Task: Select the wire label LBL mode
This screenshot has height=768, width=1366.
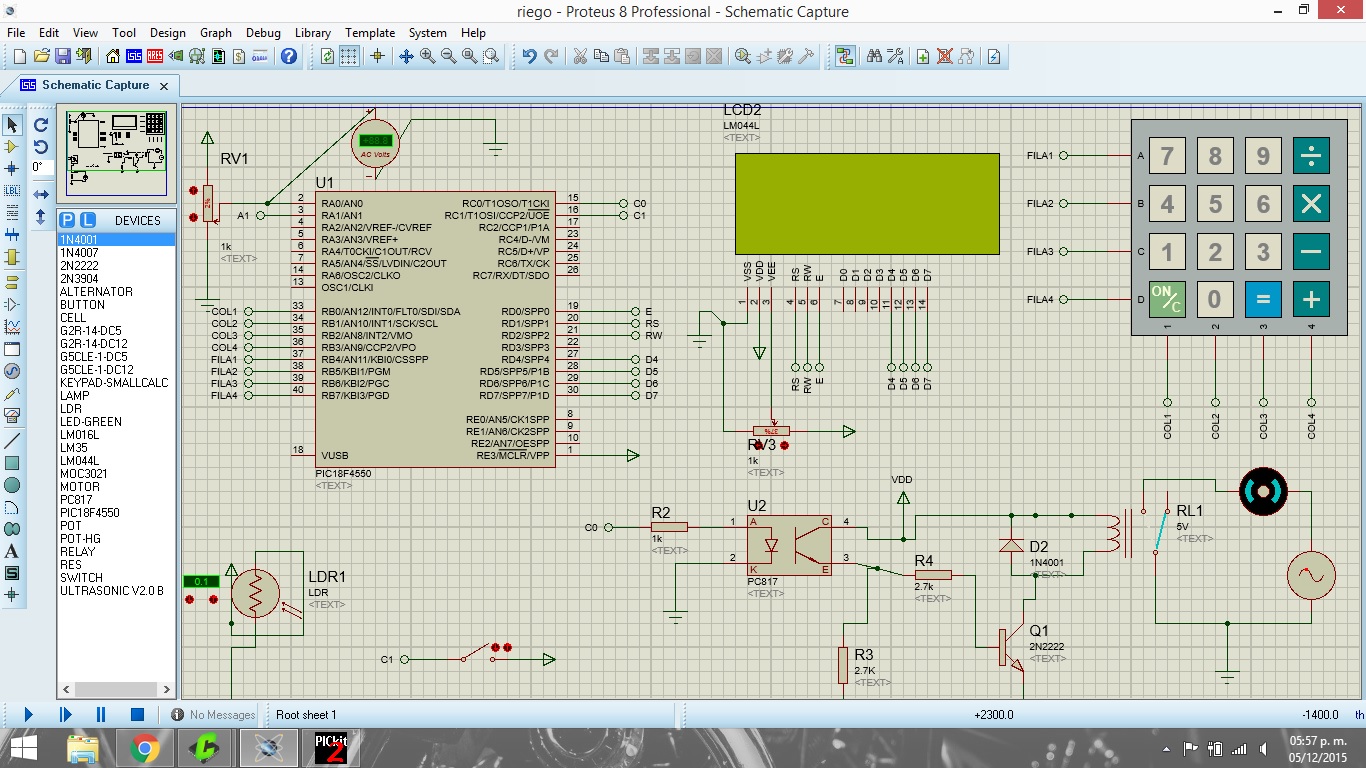Action: tap(12, 190)
